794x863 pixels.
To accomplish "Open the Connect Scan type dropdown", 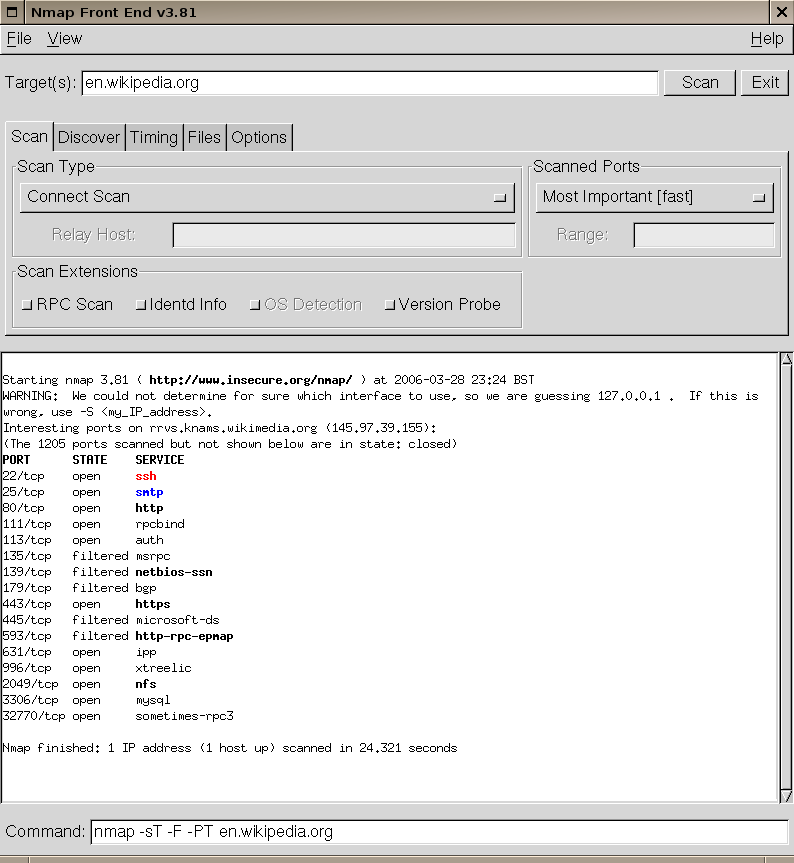I will [267, 197].
